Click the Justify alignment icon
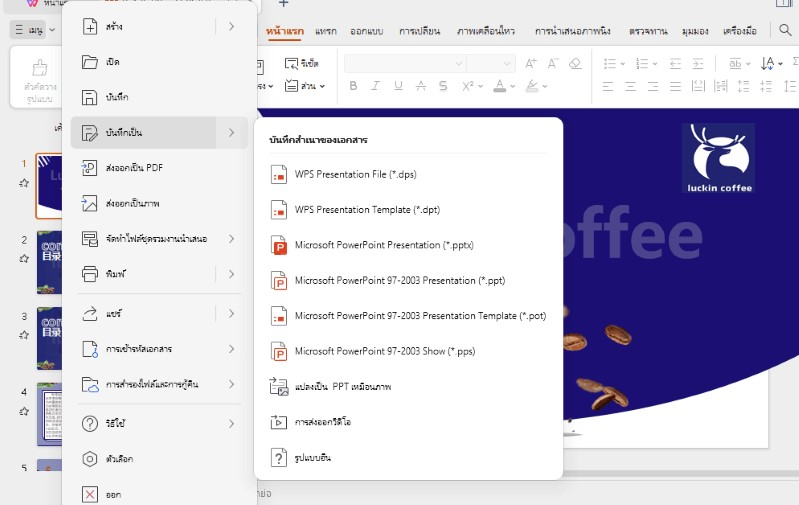The height and width of the screenshot is (505, 799). (675, 86)
